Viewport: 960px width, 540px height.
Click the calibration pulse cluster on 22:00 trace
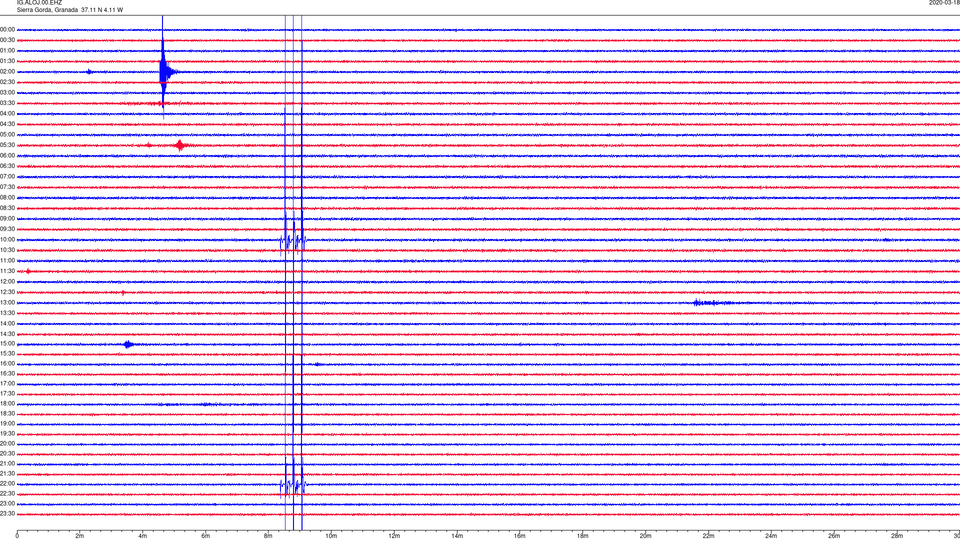[x=293, y=484]
